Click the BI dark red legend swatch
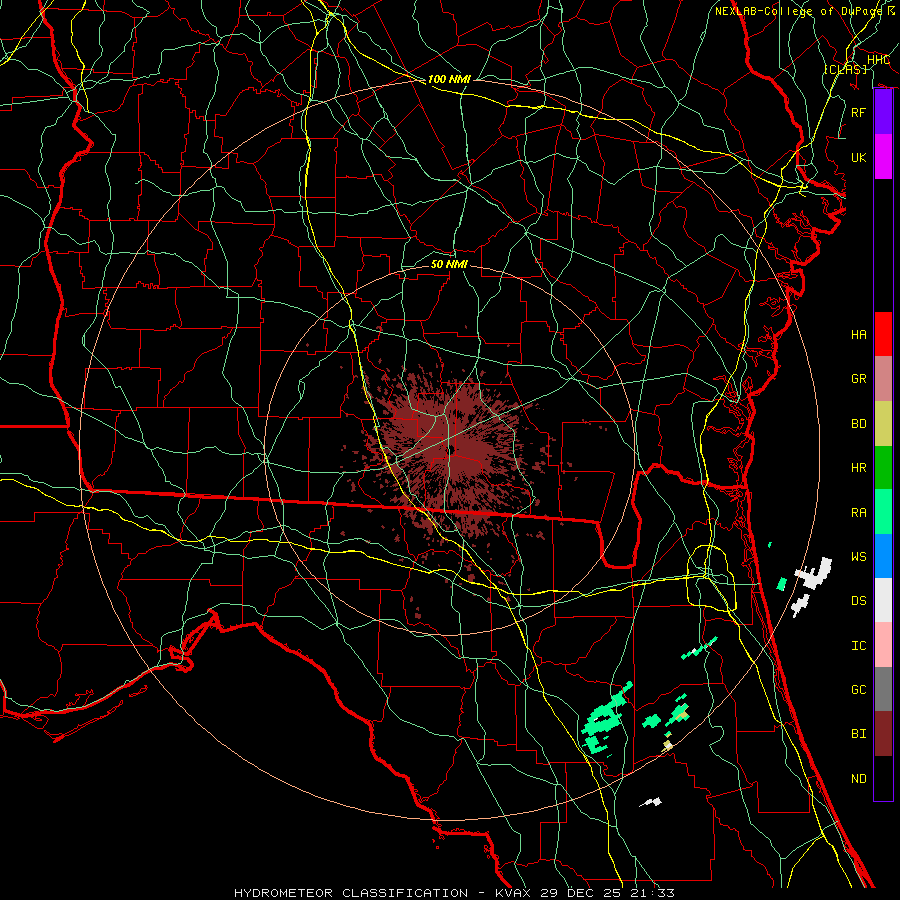Viewport: 900px width, 900px height. [x=883, y=734]
